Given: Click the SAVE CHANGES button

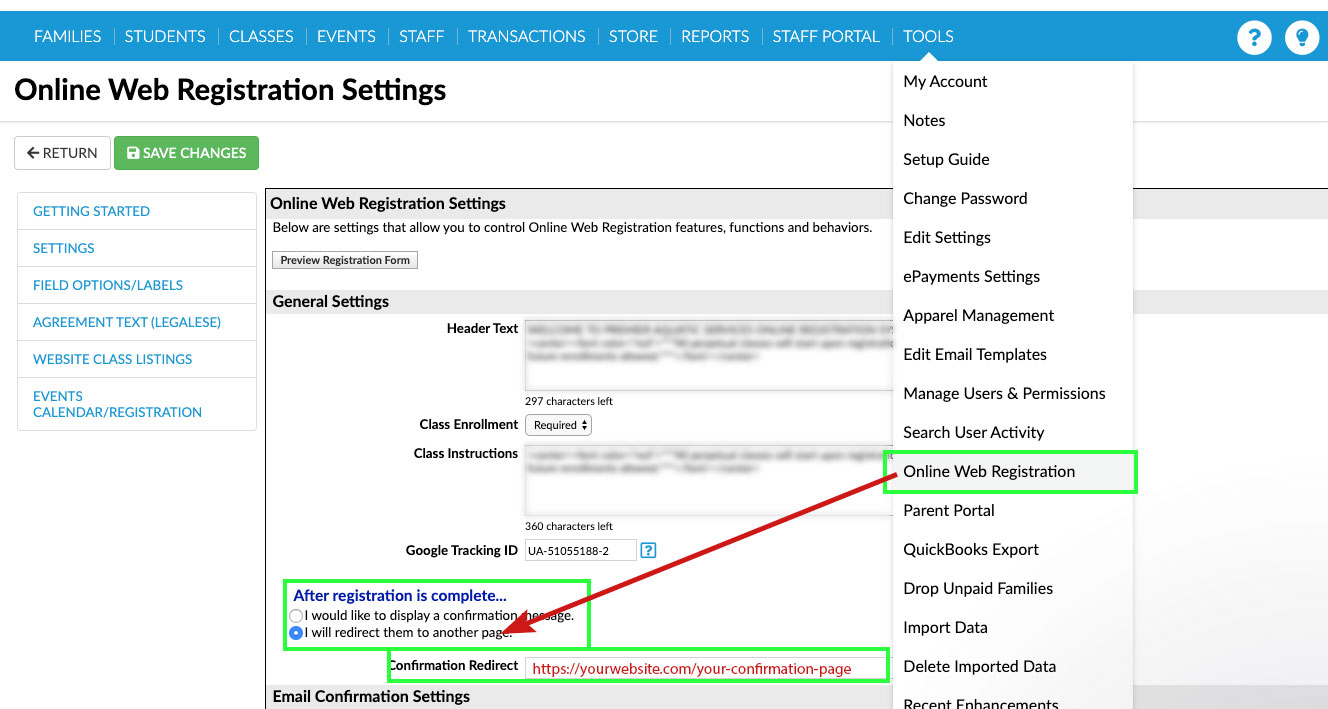Looking at the screenshot, I should [x=186, y=153].
